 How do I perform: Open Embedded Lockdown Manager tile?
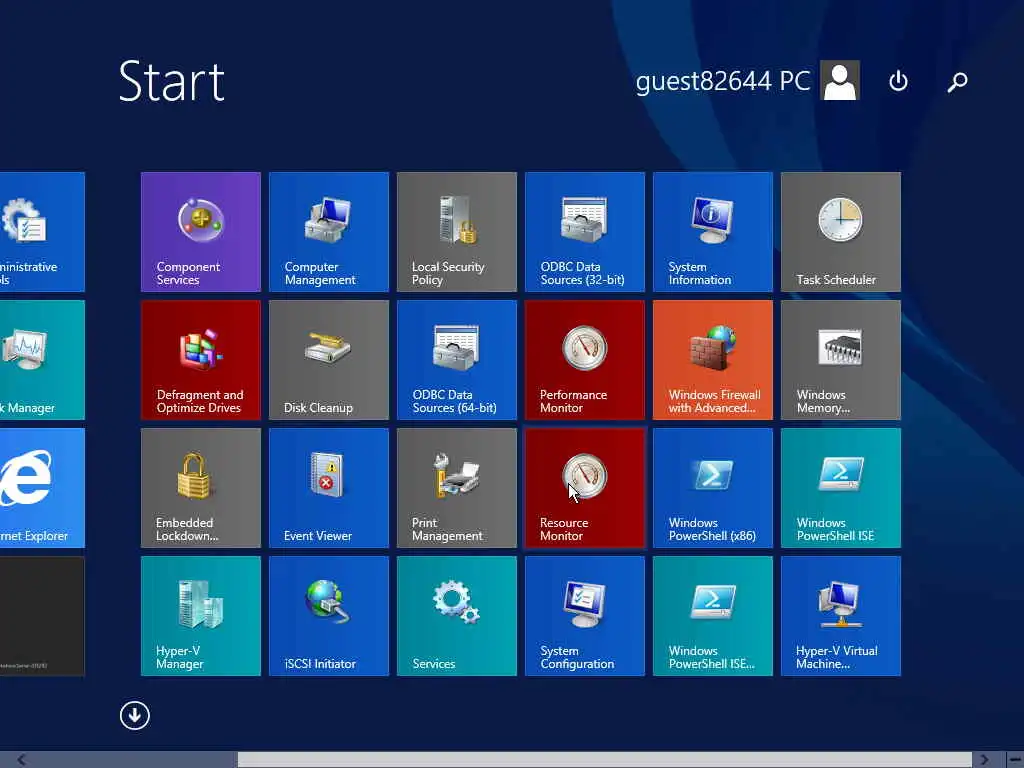pos(200,488)
